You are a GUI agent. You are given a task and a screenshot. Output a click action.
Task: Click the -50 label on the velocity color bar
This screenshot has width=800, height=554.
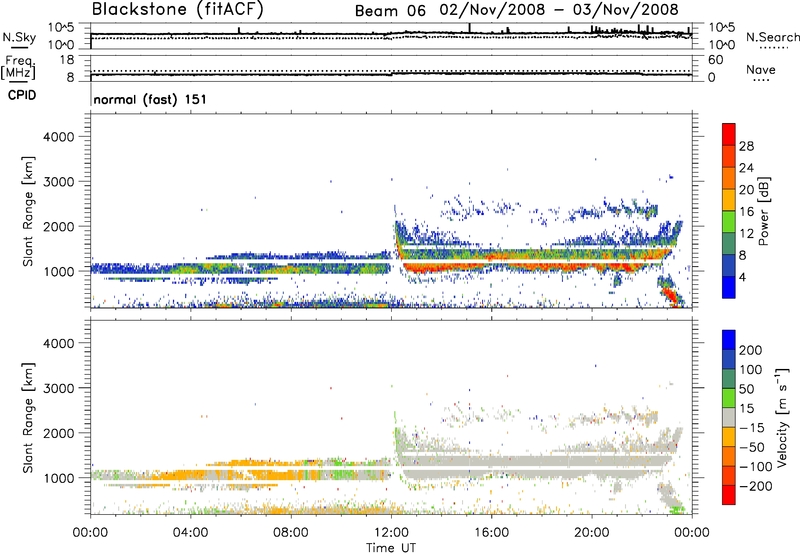click(x=752, y=447)
